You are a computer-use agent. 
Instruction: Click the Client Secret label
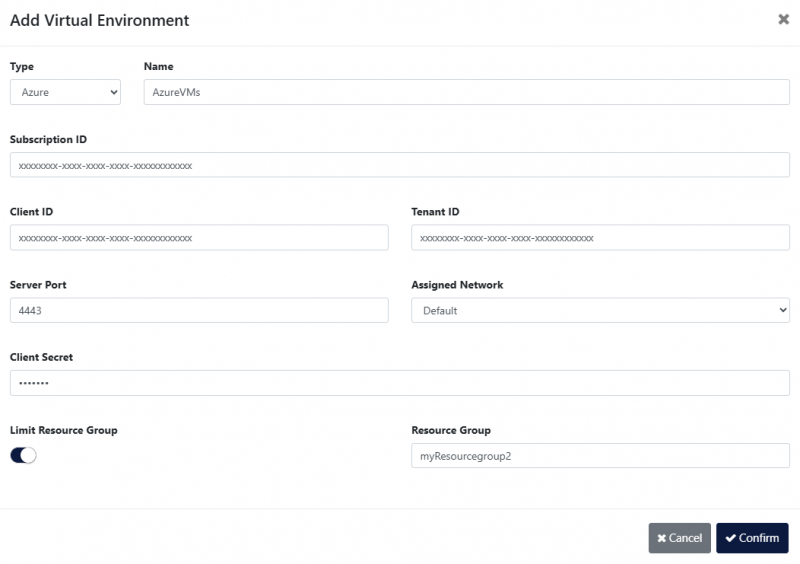[x=41, y=357]
